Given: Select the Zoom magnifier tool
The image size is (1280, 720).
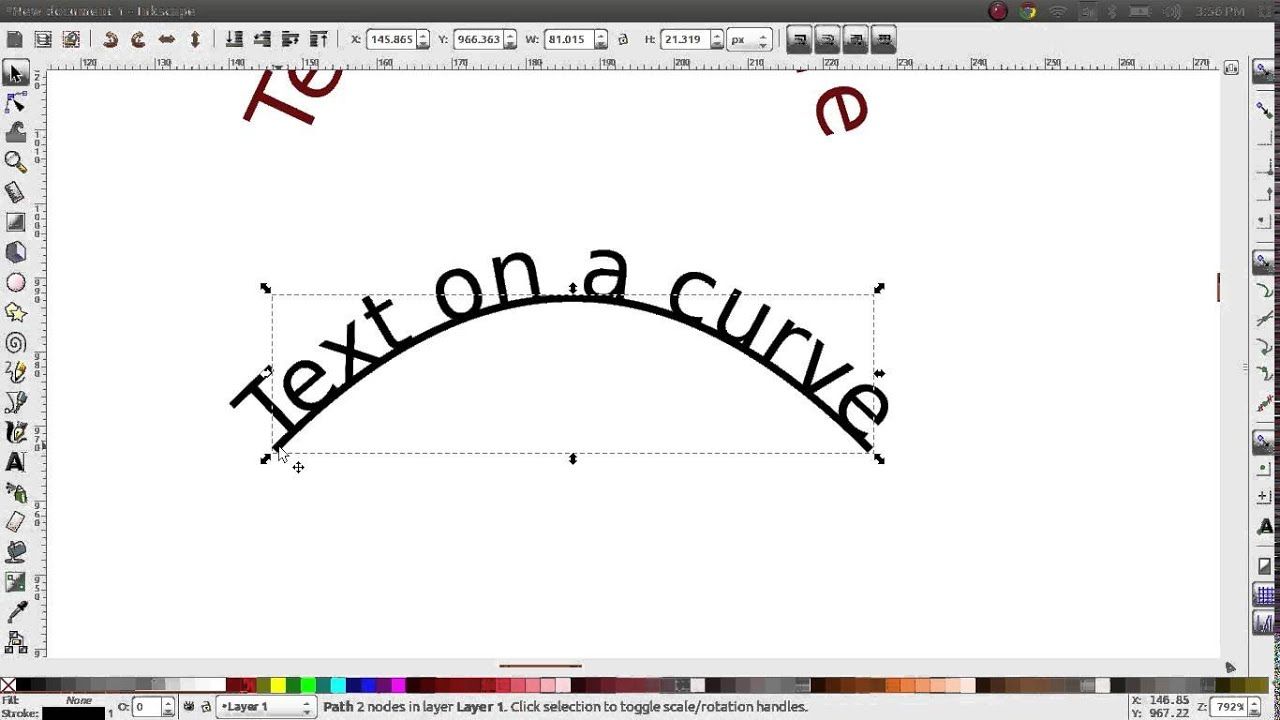Looking at the screenshot, I should 15,161.
